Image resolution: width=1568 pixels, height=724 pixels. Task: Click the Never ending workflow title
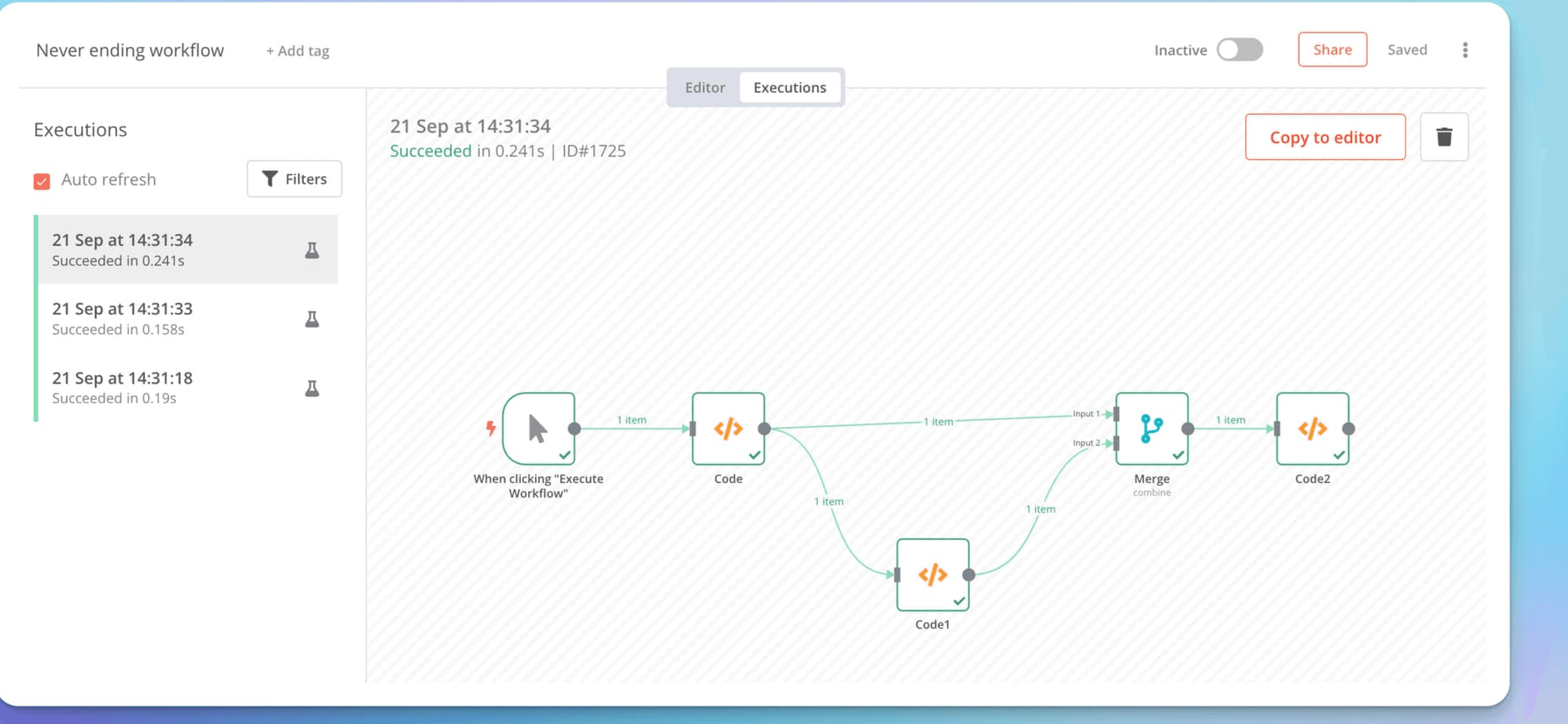coord(130,50)
